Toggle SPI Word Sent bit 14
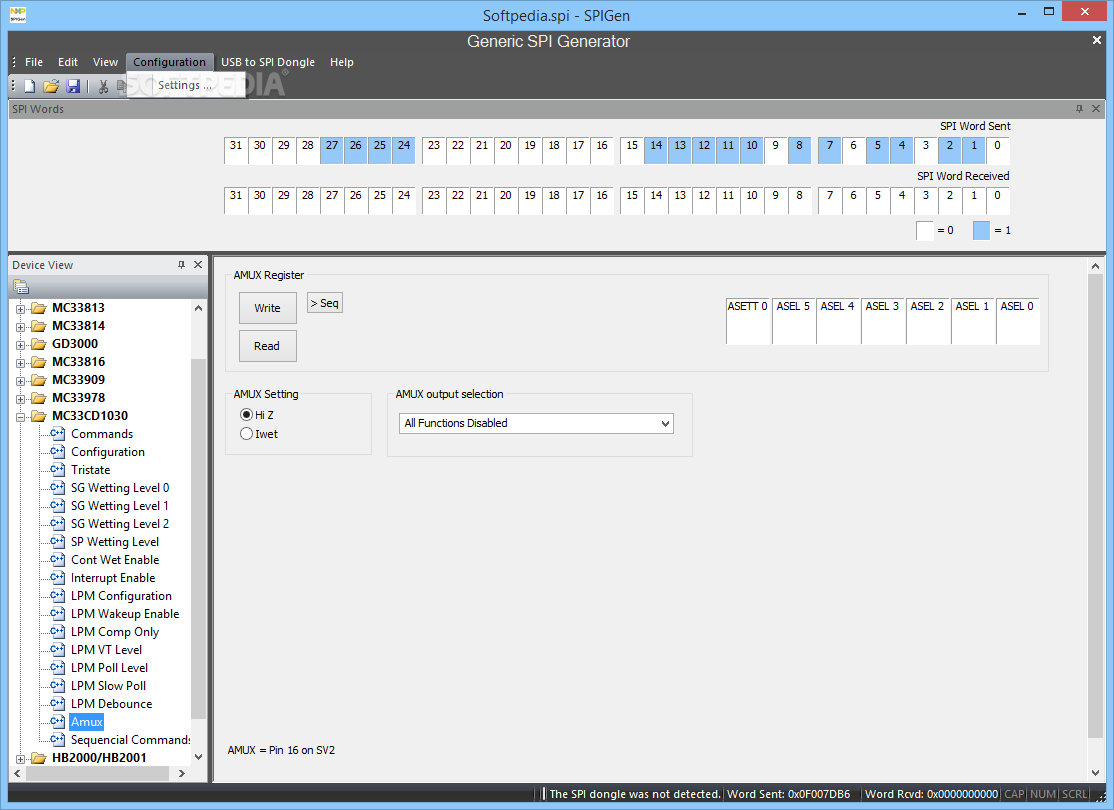1114x810 pixels. click(656, 150)
